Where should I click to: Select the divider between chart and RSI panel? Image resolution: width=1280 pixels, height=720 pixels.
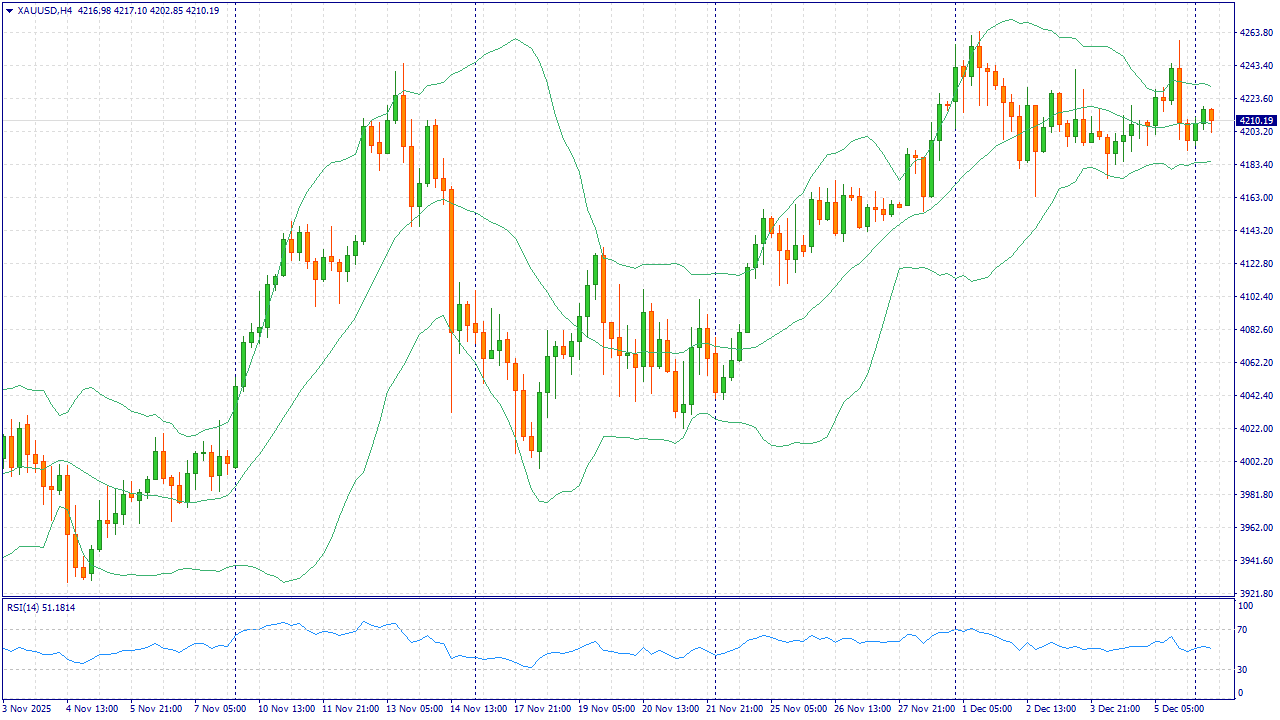click(620, 598)
